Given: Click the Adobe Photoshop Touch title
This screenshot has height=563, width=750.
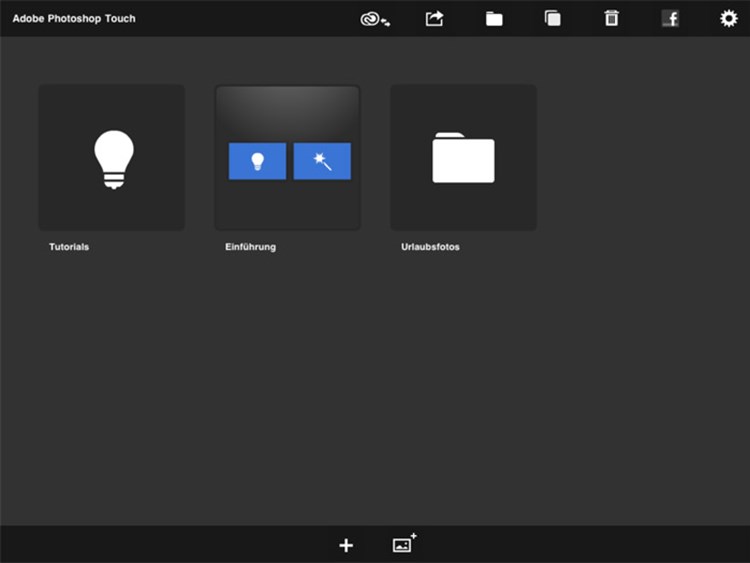Looking at the screenshot, I should click(x=74, y=19).
